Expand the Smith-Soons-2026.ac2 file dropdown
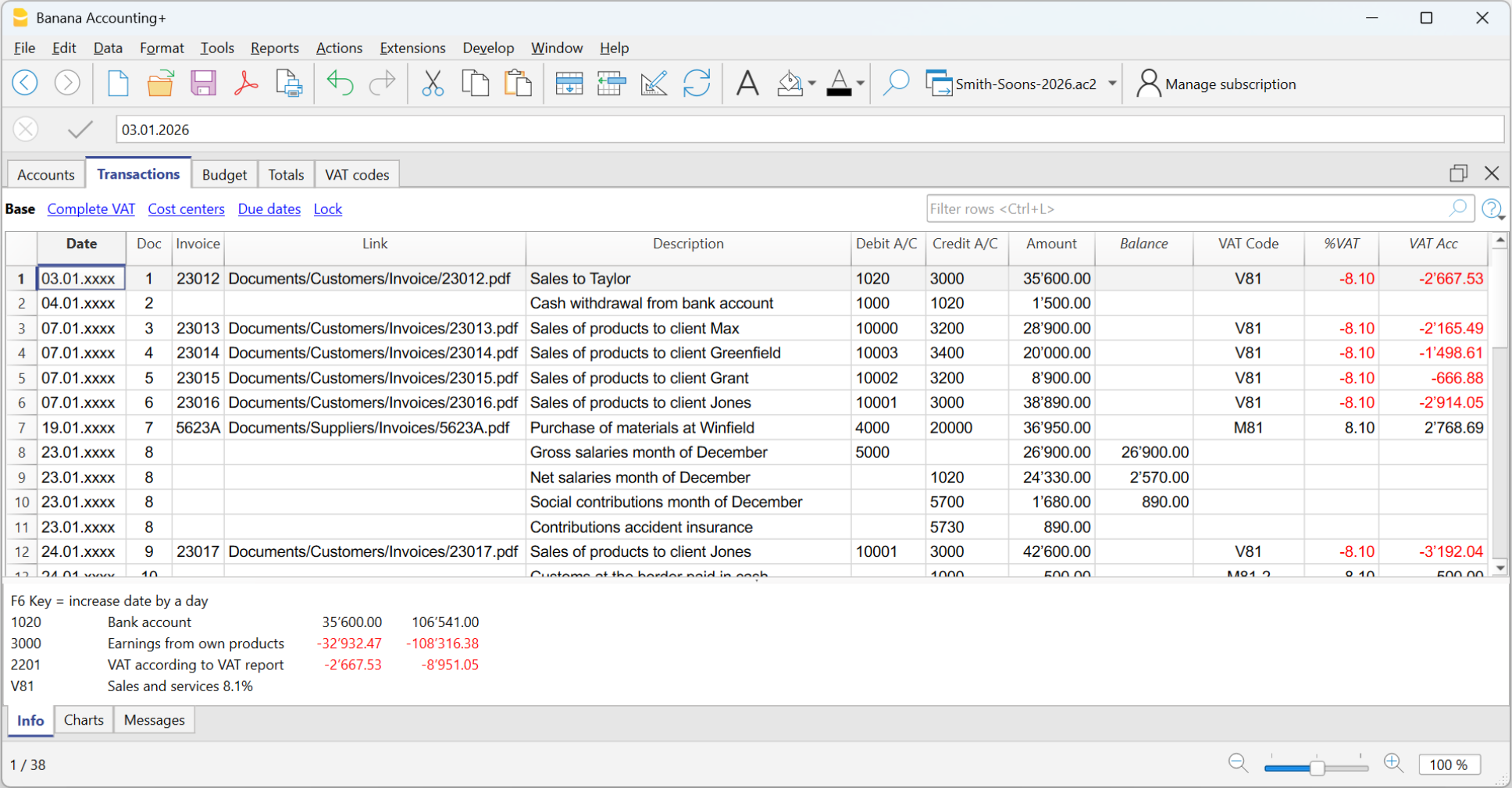The image size is (1512, 788). [1112, 84]
